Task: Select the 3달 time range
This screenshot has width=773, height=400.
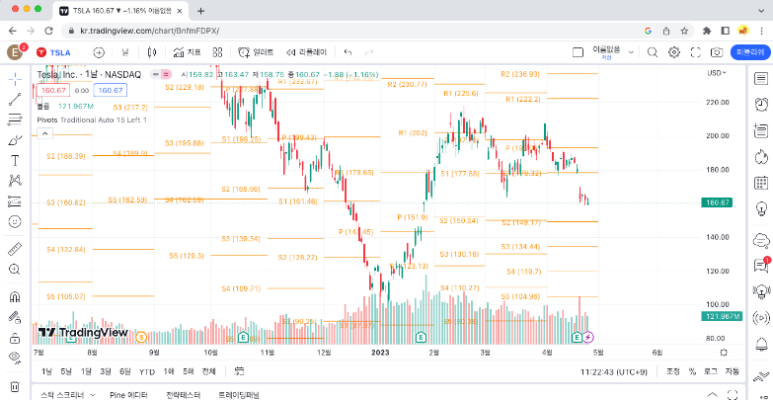Action: pos(105,371)
